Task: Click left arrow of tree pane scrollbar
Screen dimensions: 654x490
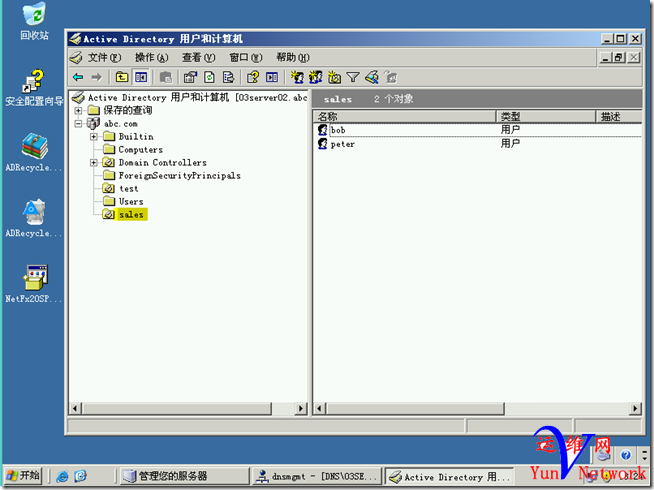Action: [x=75, y=408]
